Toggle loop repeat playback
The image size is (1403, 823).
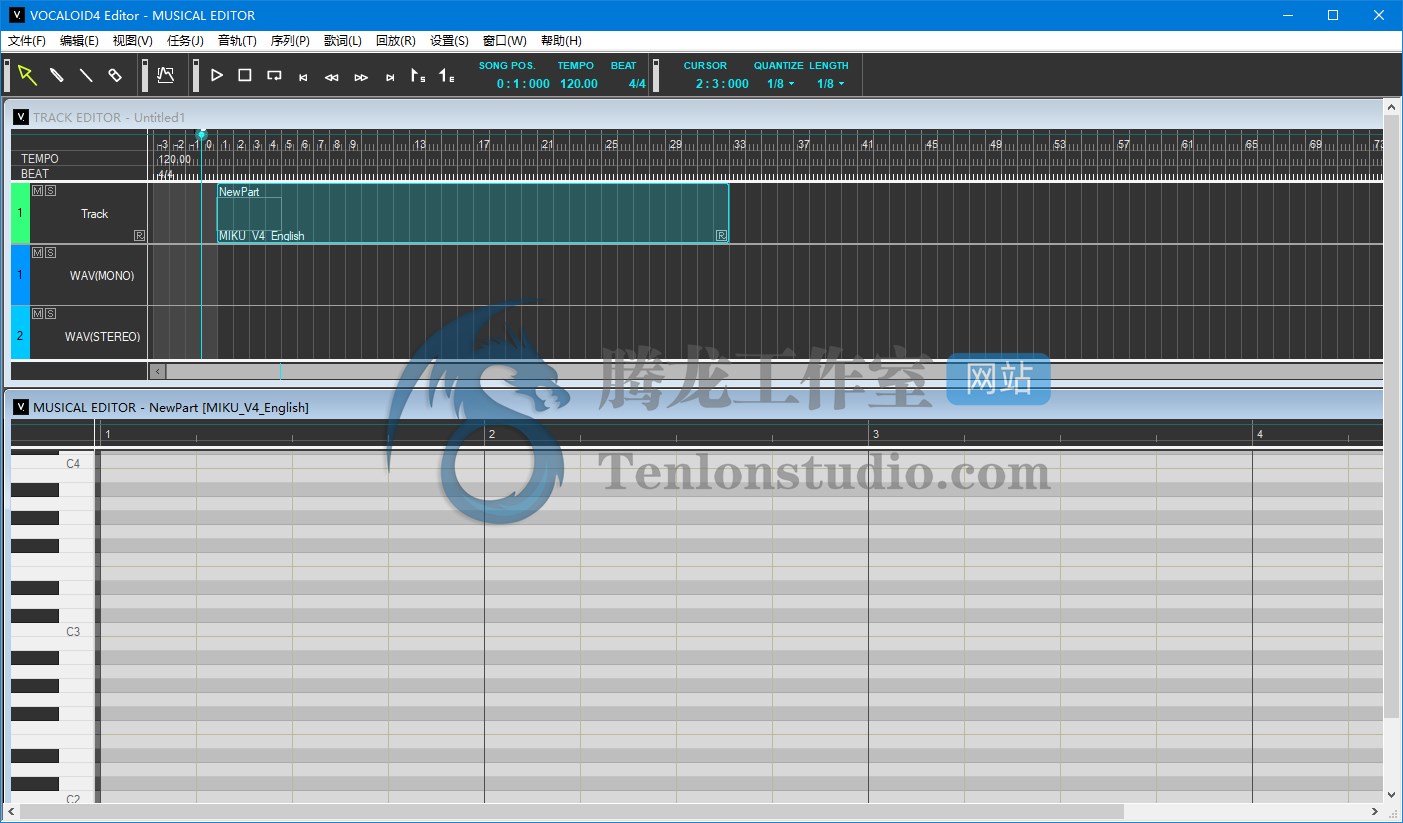274,76
